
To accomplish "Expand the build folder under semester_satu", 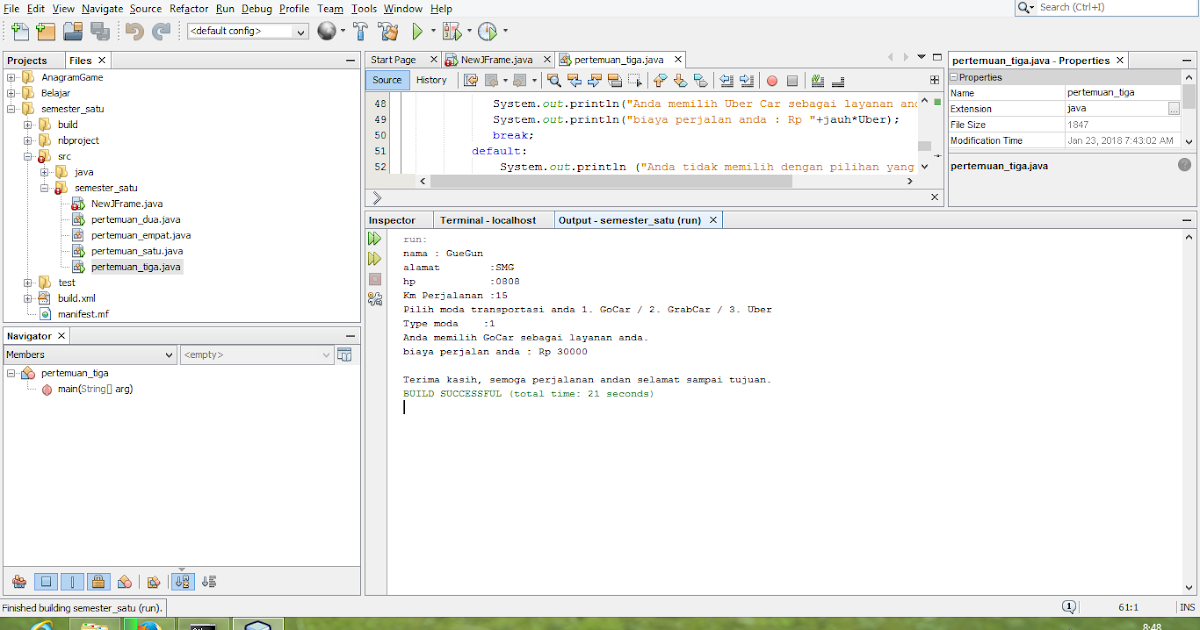I will pyautogui.click(x=28, y=124).
